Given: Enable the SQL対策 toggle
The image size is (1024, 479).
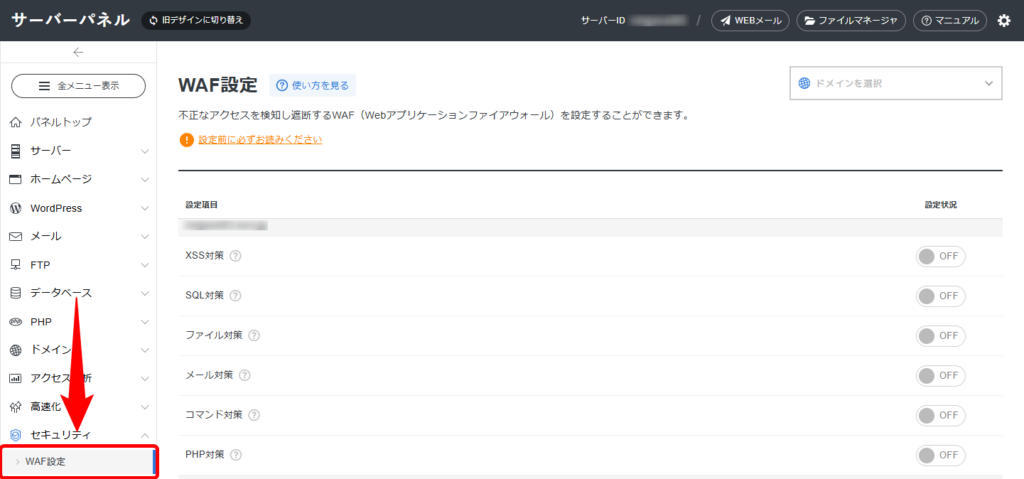Looking at the screenshot, I should point(940,296).
